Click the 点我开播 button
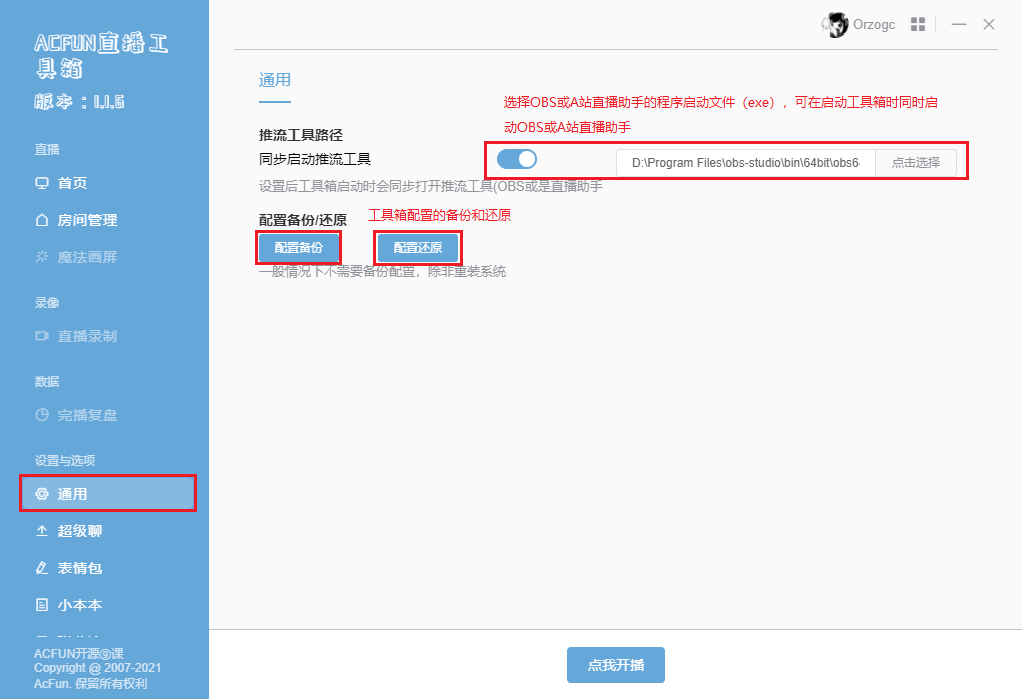 616,665
